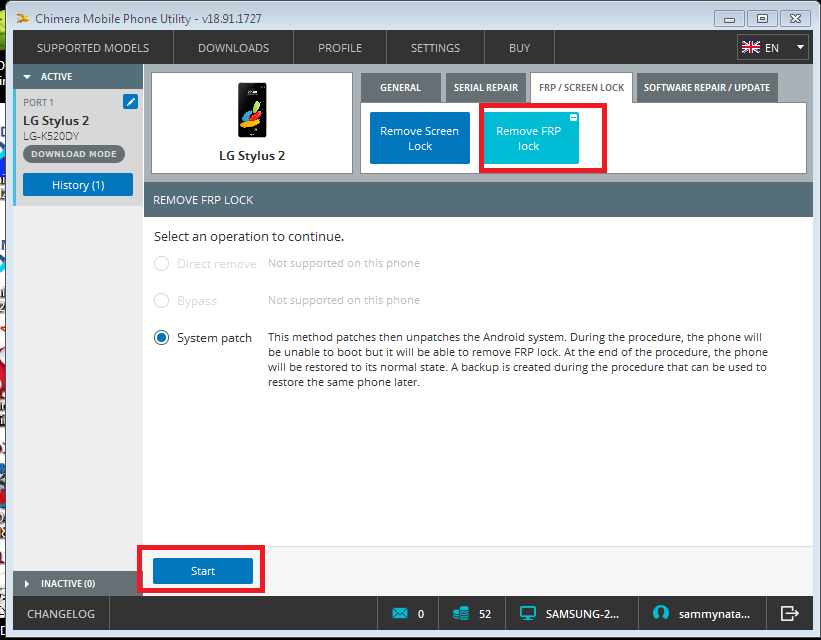Select the Bypass radio option
The width and height of the screenshot is (821, 640).
tap(161, 301)
